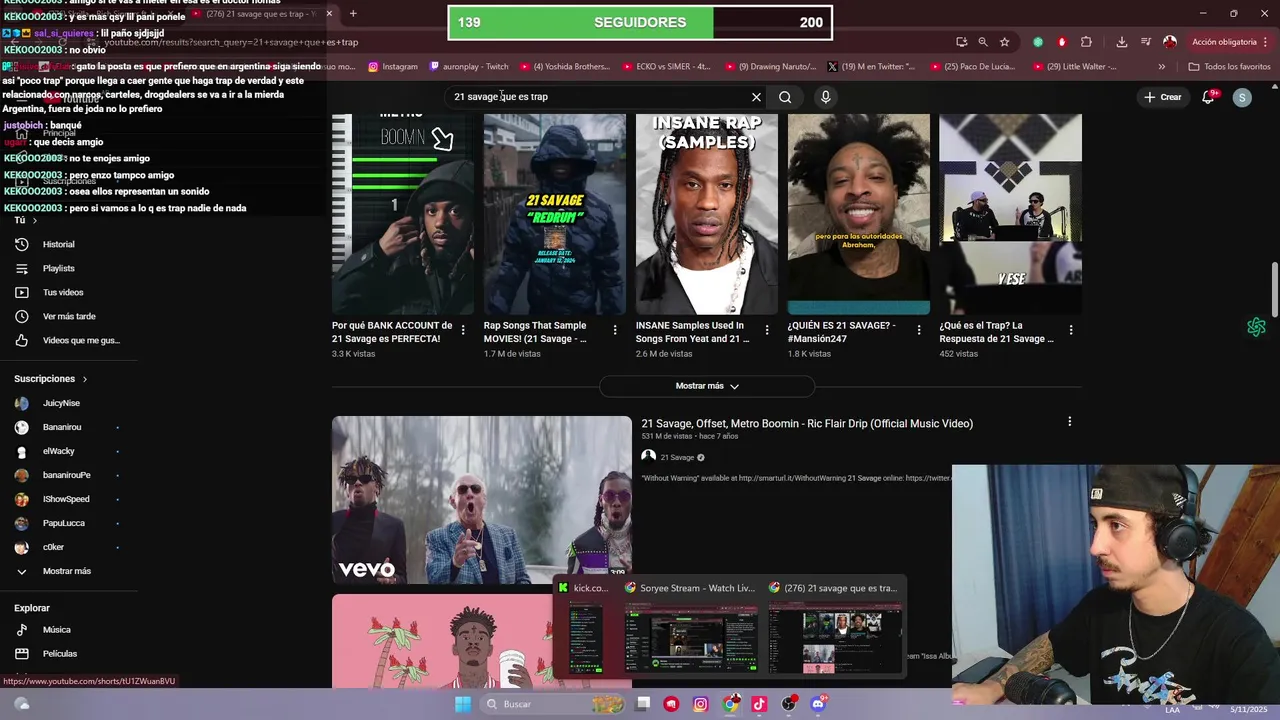Open new browser tab with plus
Viewport: 1280px width, 720px height.
click(353, 14)
